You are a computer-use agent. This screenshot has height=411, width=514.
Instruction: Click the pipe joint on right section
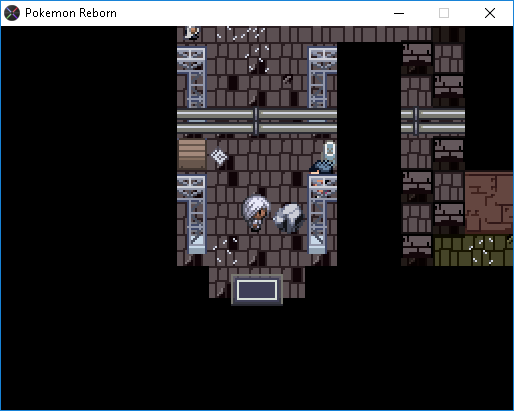click(x=415, y=121)
